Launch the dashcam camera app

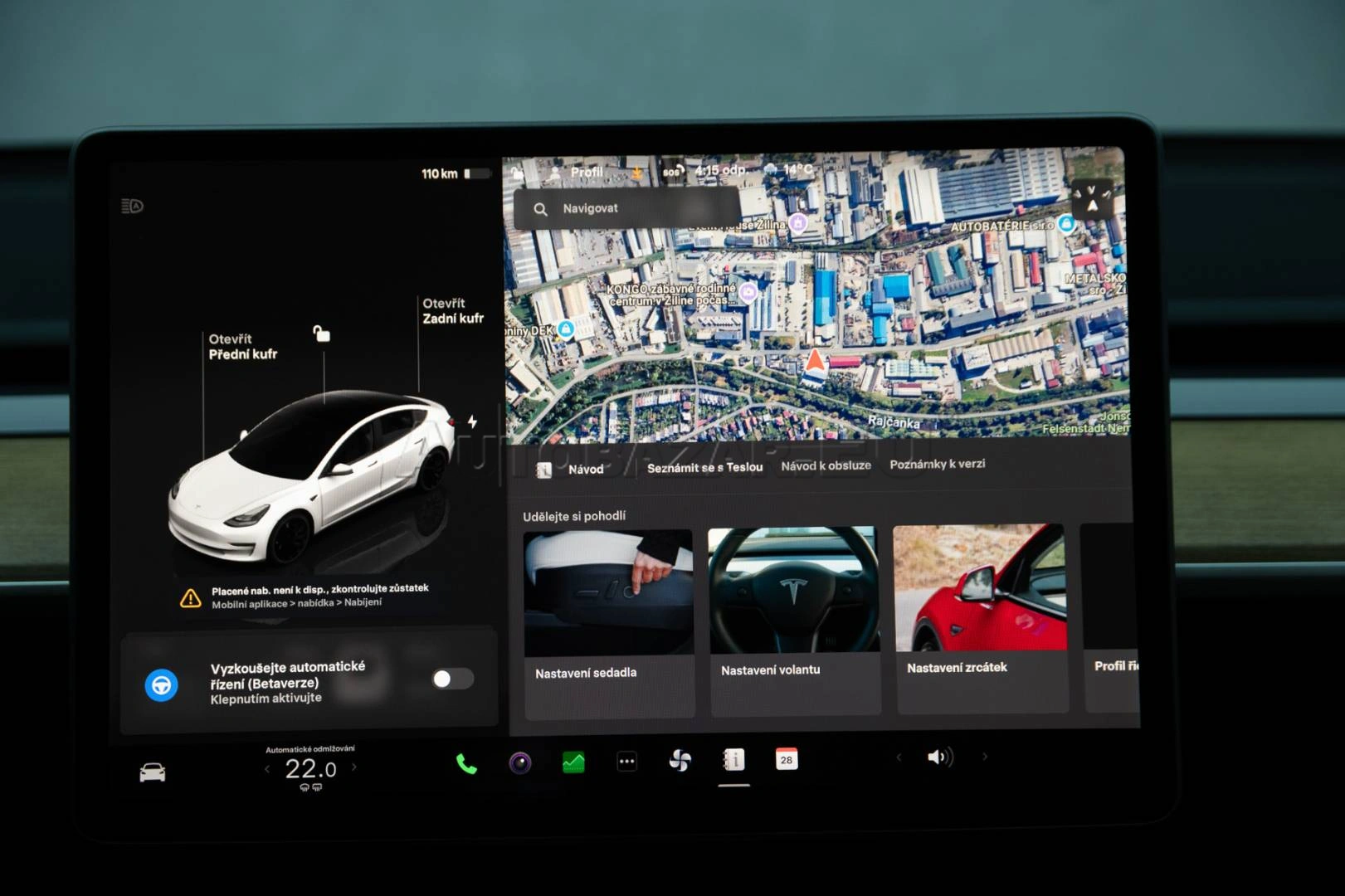(520, 762)
